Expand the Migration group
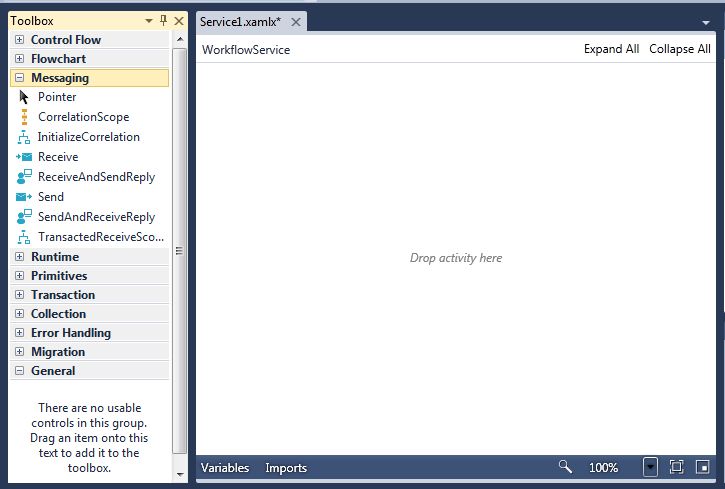The image size is (725, 489). 19,352
